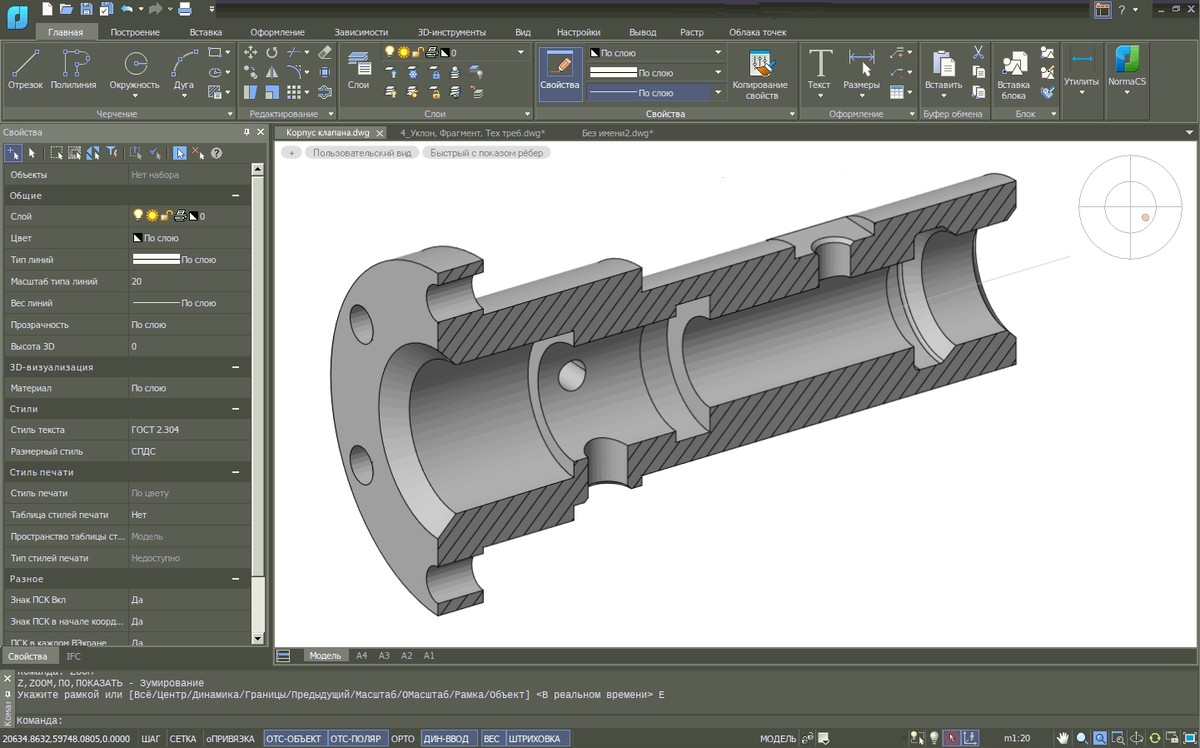Select the Размеры dimension tool
Screen dimensions: 1200x748
point(861,70)
